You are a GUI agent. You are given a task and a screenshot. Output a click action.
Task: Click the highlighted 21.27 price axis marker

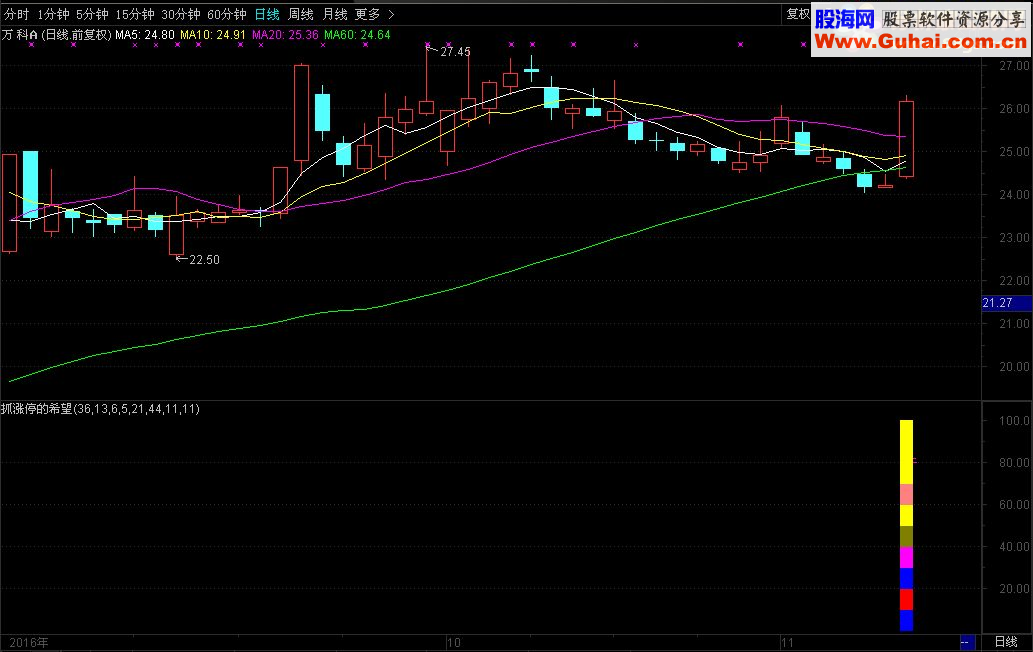click(x=1006, y=303)
